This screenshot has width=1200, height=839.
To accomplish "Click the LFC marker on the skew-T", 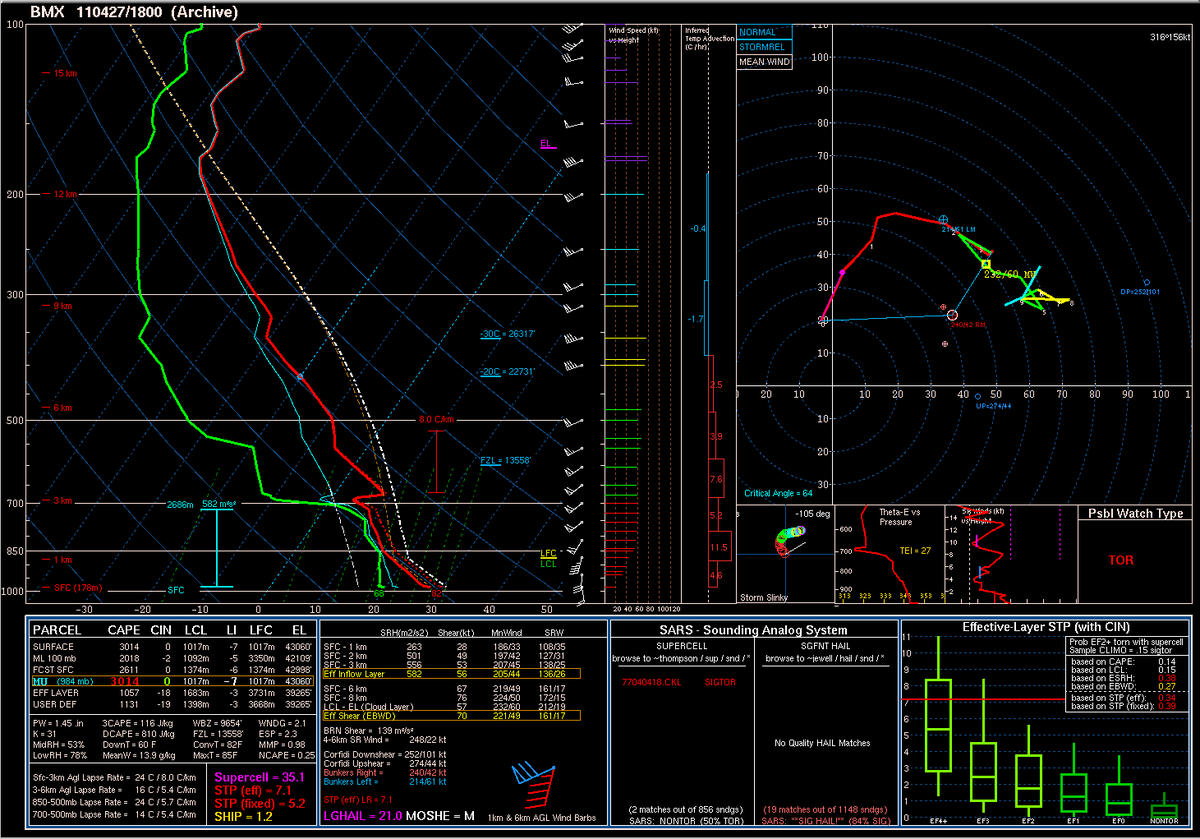I will (x=548, y=553).
